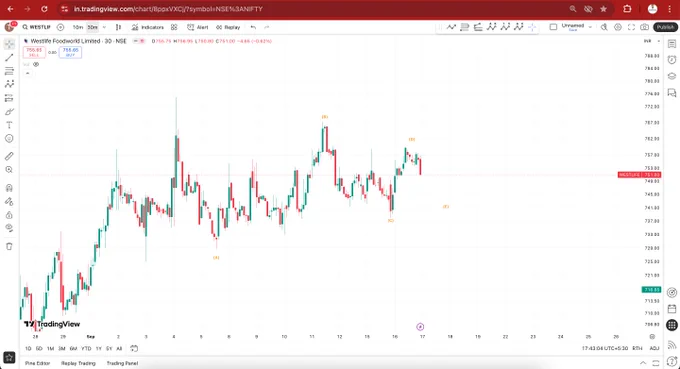Open the go to date calendar icon
Viewport: 680px width, 369px height.
[x=134, y=348]
